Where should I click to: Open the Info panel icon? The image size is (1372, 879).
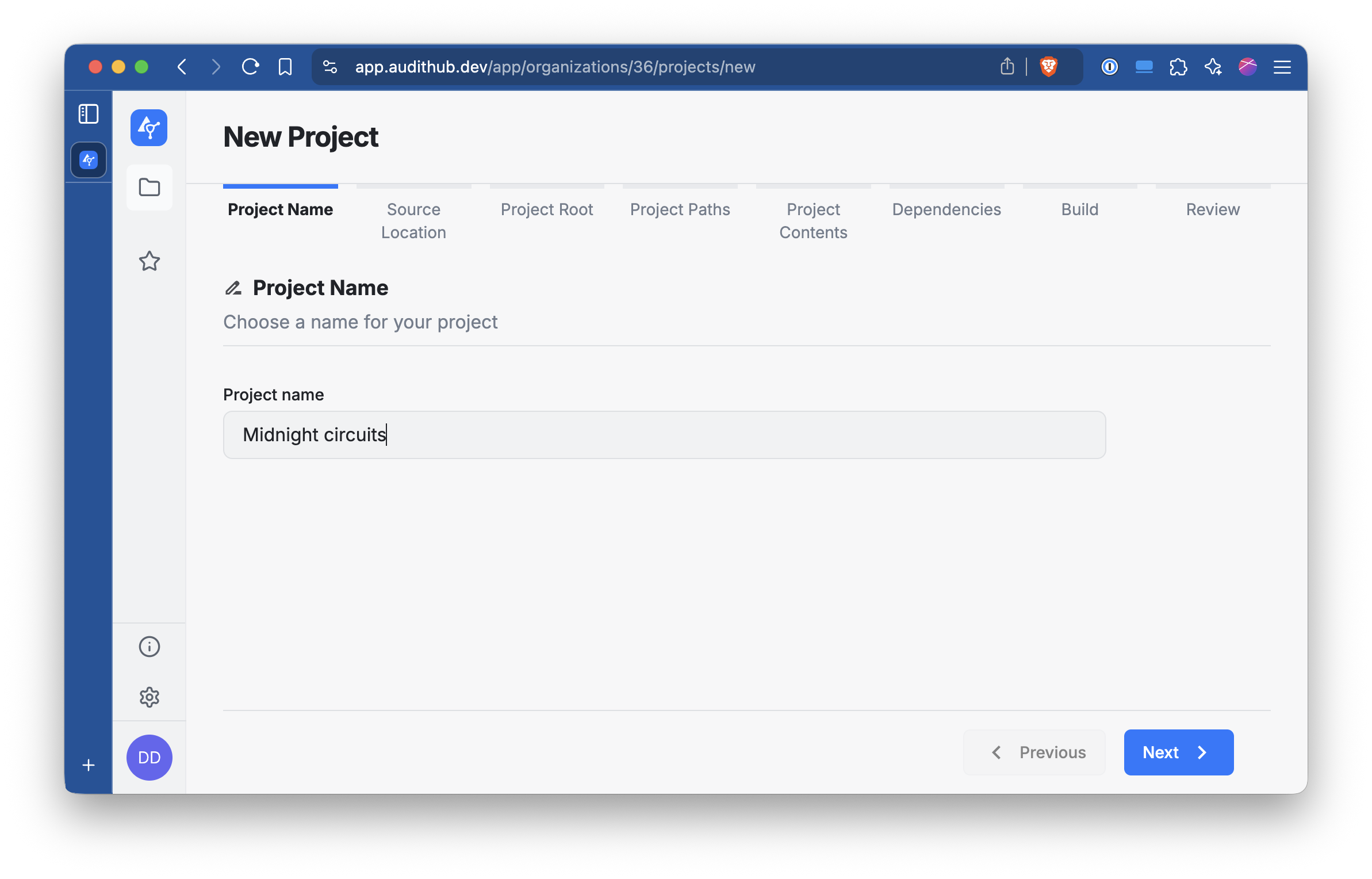149,647
